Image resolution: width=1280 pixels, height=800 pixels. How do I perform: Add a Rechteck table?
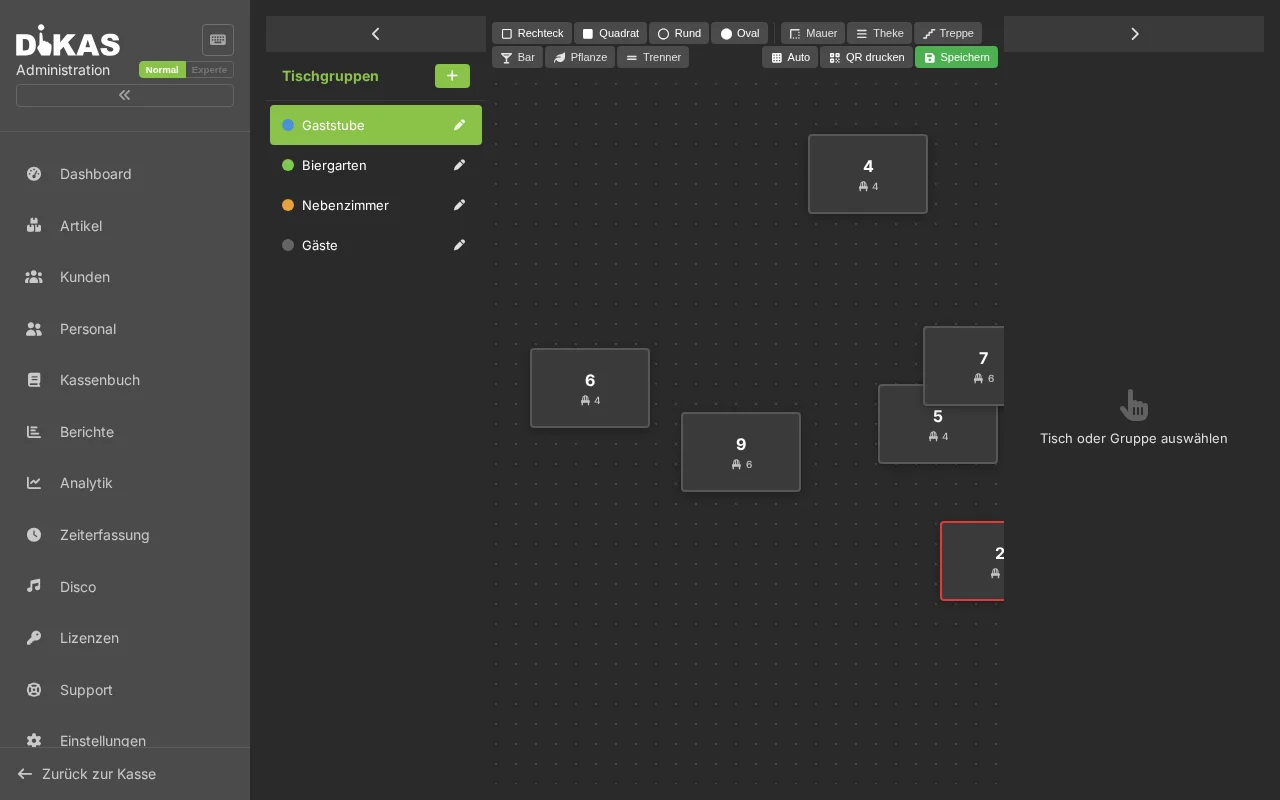pyautogui.click(x=532, y=33)
